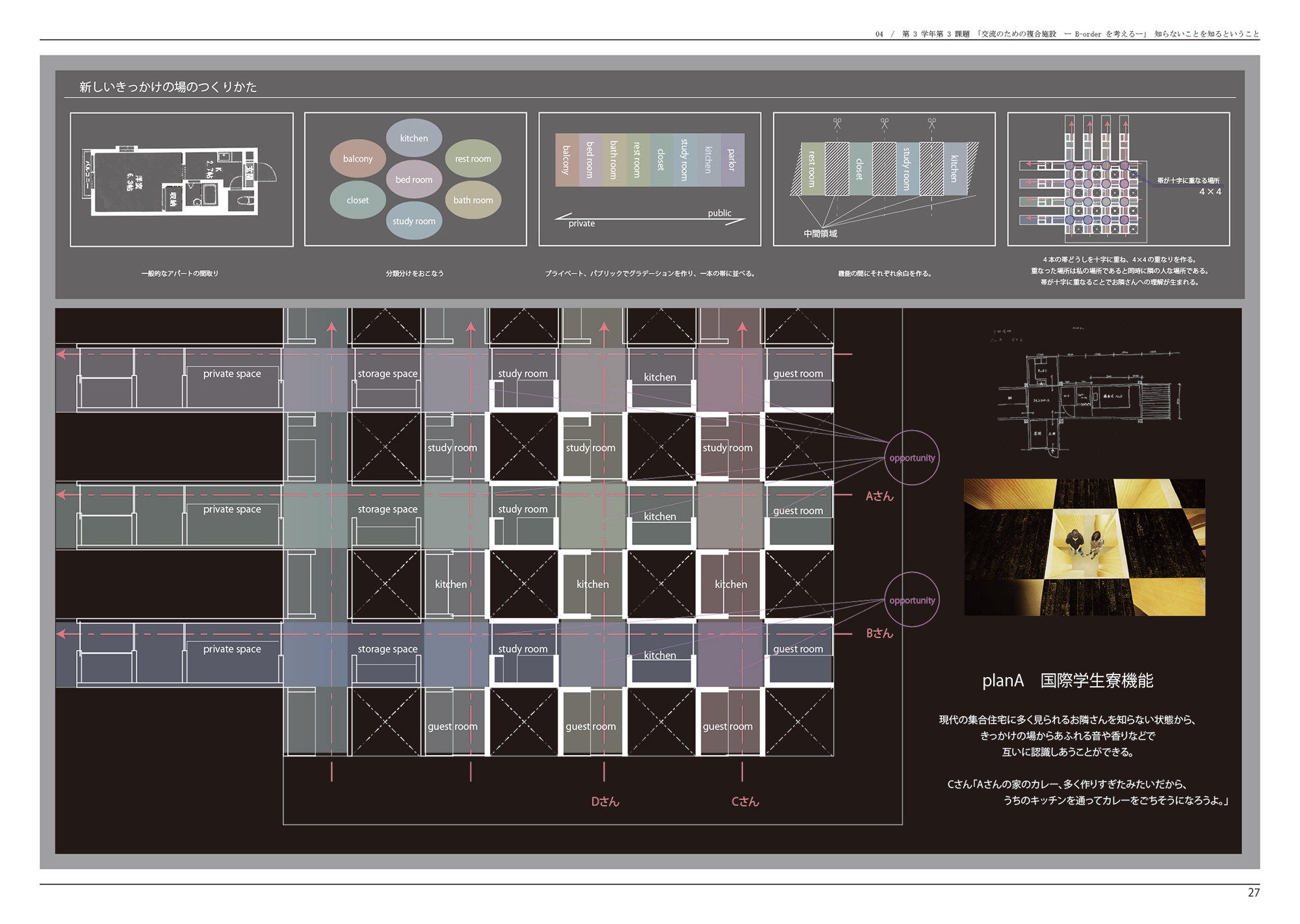Select the upper opportunity circle

coord(912,457)
